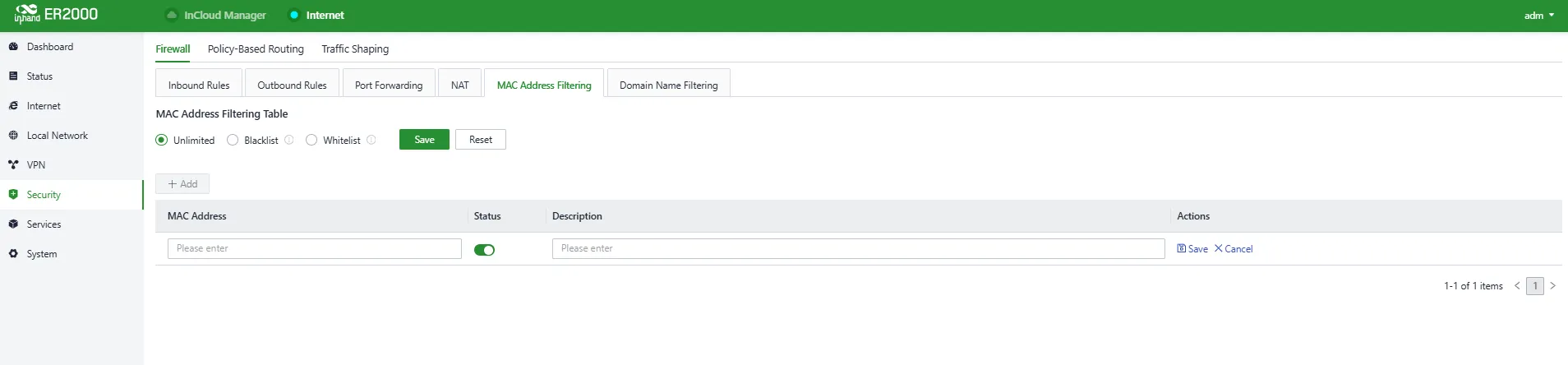Click the Actions column header
This screenshot has height=365, width=1568.
1193,216
